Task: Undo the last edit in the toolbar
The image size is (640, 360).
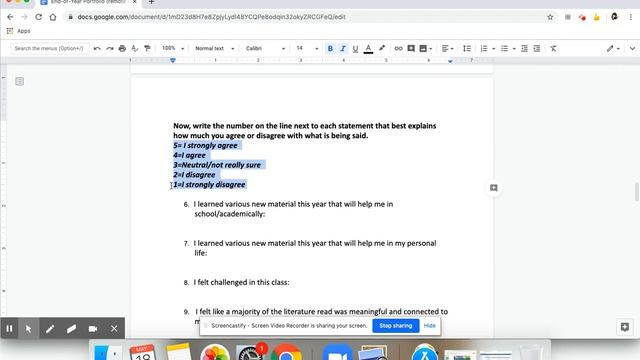Action: click(x=97, y=49)
